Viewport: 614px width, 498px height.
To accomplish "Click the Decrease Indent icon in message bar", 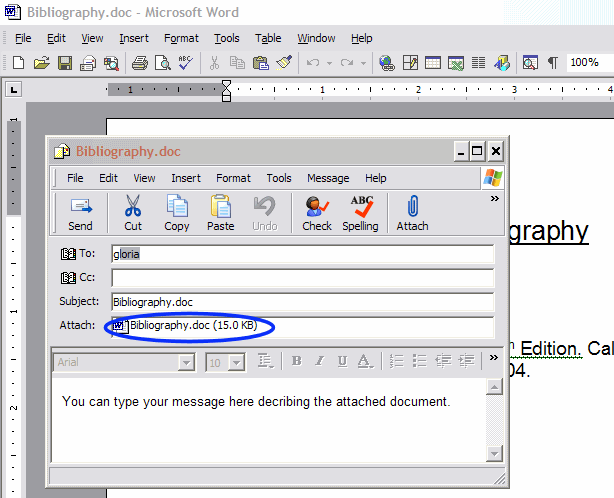I will pyautogui.click(x=443, y=361).
